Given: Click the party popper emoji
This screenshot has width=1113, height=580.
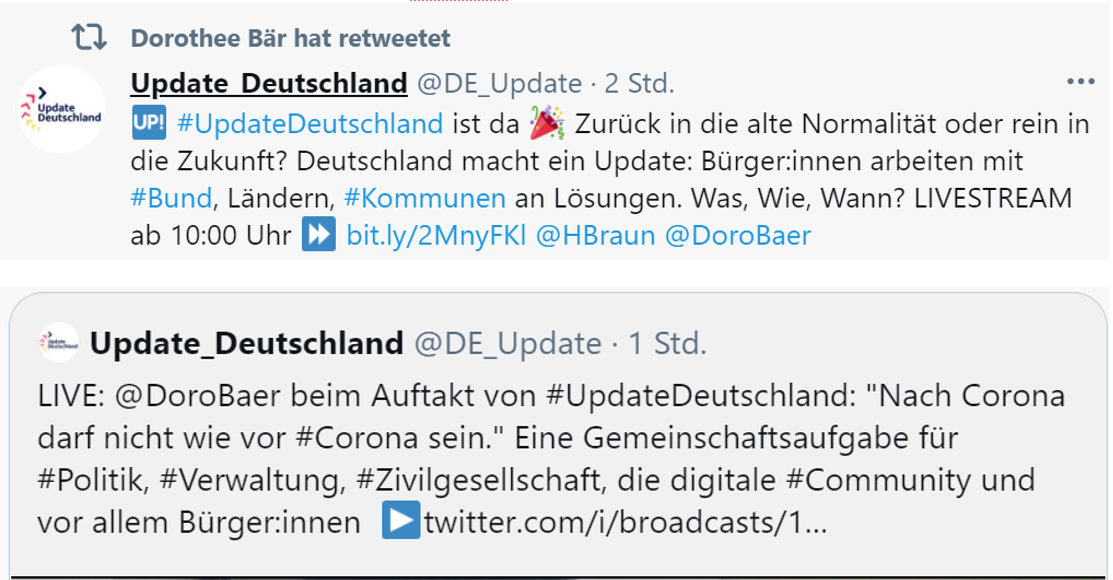Looking at the screenshot, I should coord(545,125).
